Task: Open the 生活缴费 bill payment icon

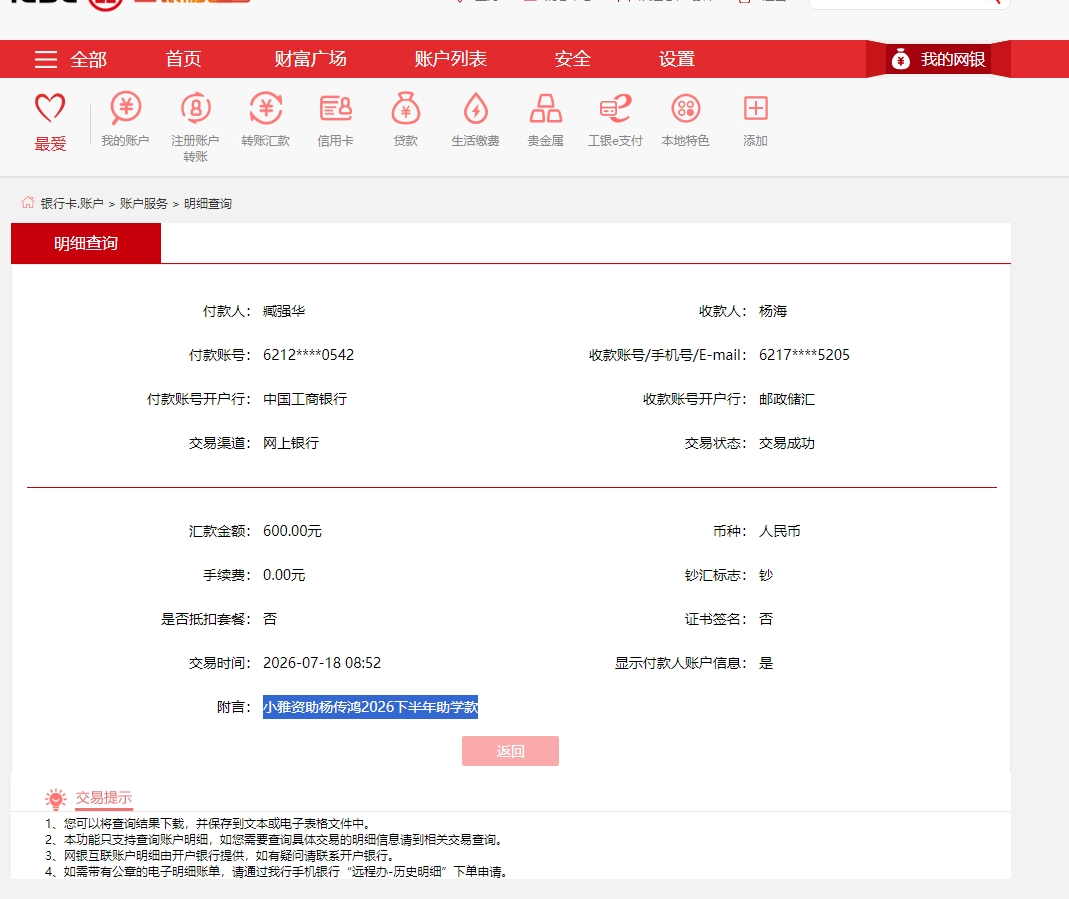Action: [476, 108]
